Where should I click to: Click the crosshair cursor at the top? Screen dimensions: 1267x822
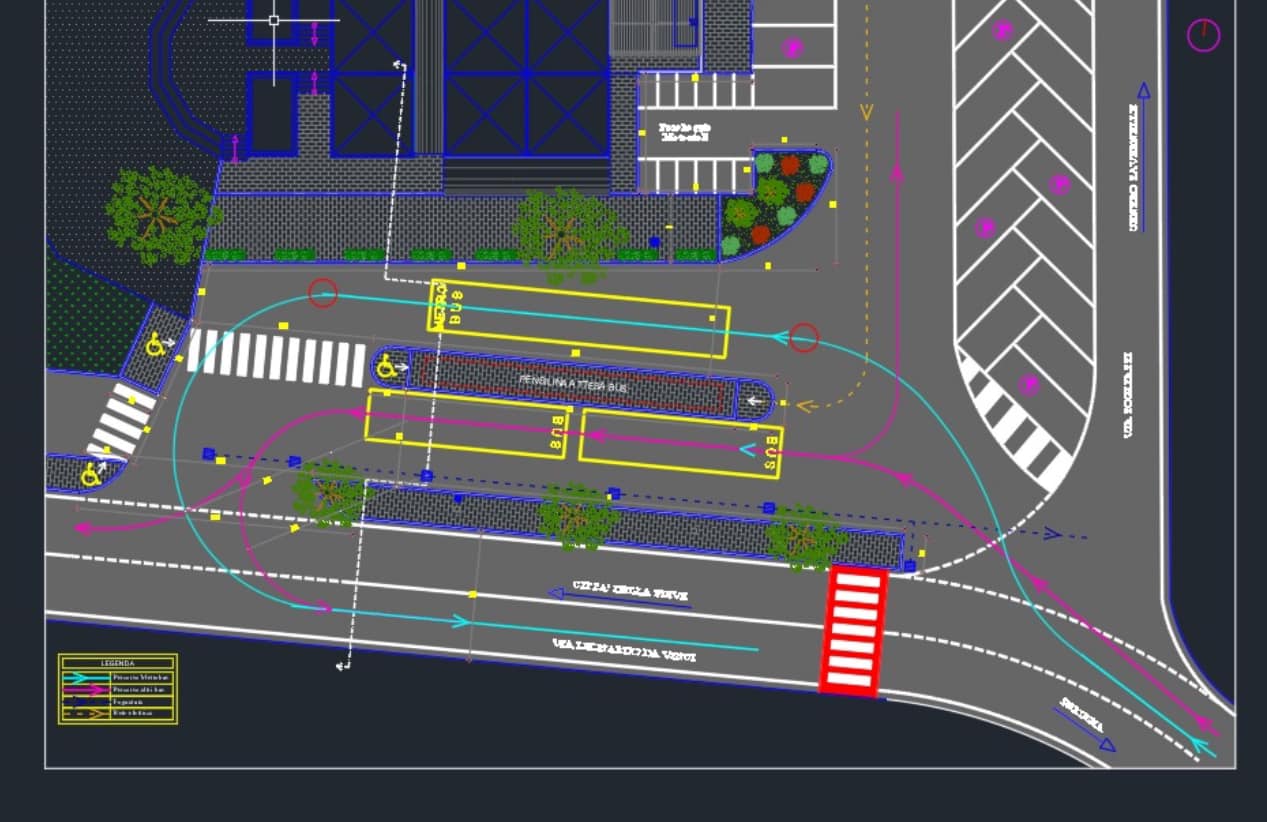point(274,20)
